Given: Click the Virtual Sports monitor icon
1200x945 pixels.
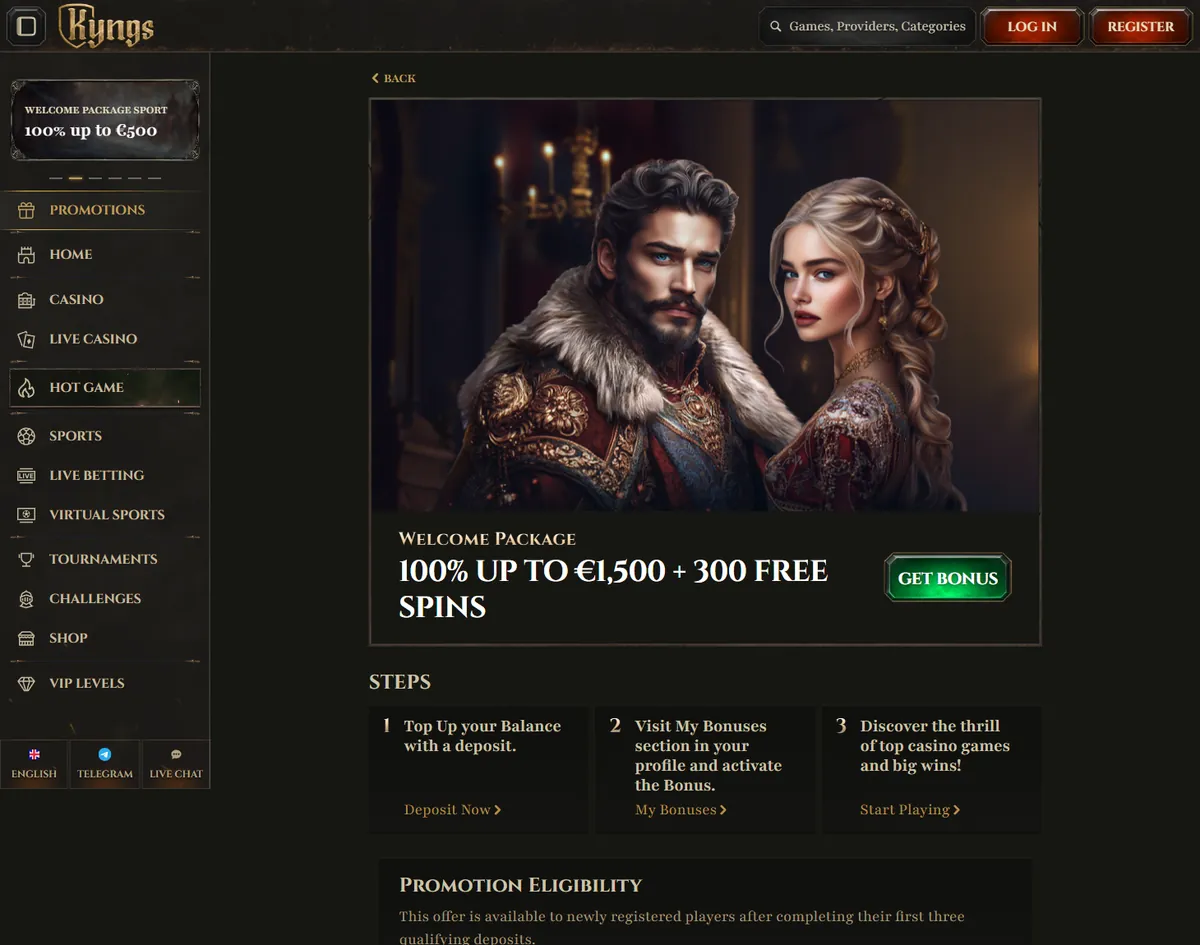Looking at the screenshot, I should click(x=27, y=515).
